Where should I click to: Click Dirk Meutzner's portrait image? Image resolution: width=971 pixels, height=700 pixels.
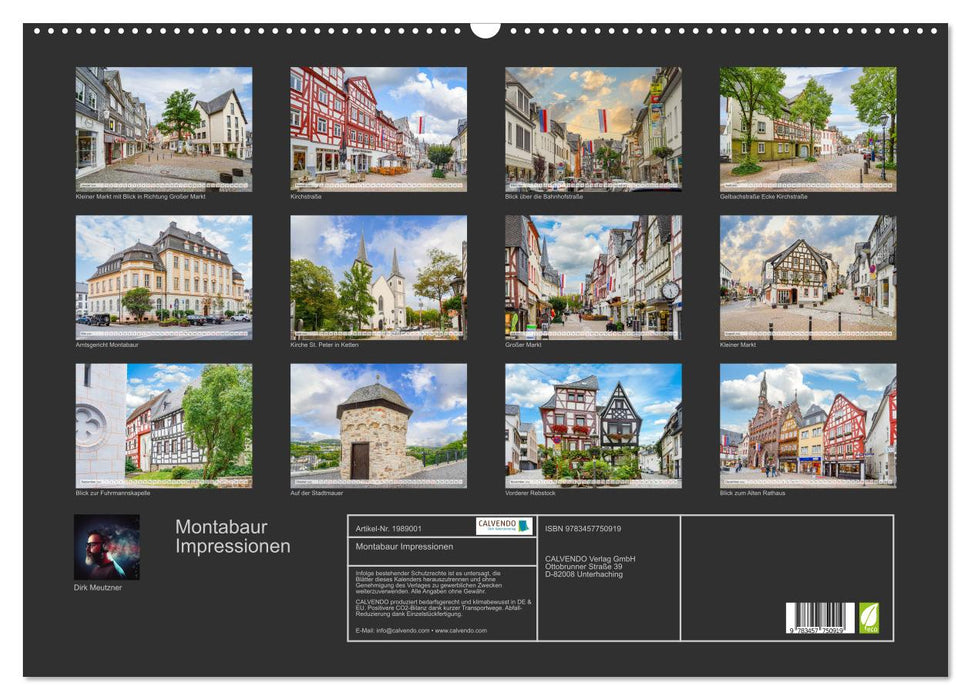point(107,547)
